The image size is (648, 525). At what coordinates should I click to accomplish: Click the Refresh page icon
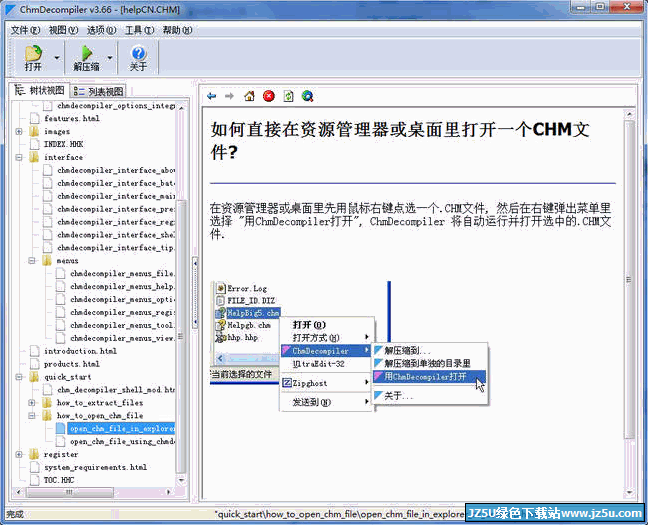[288, 96]
